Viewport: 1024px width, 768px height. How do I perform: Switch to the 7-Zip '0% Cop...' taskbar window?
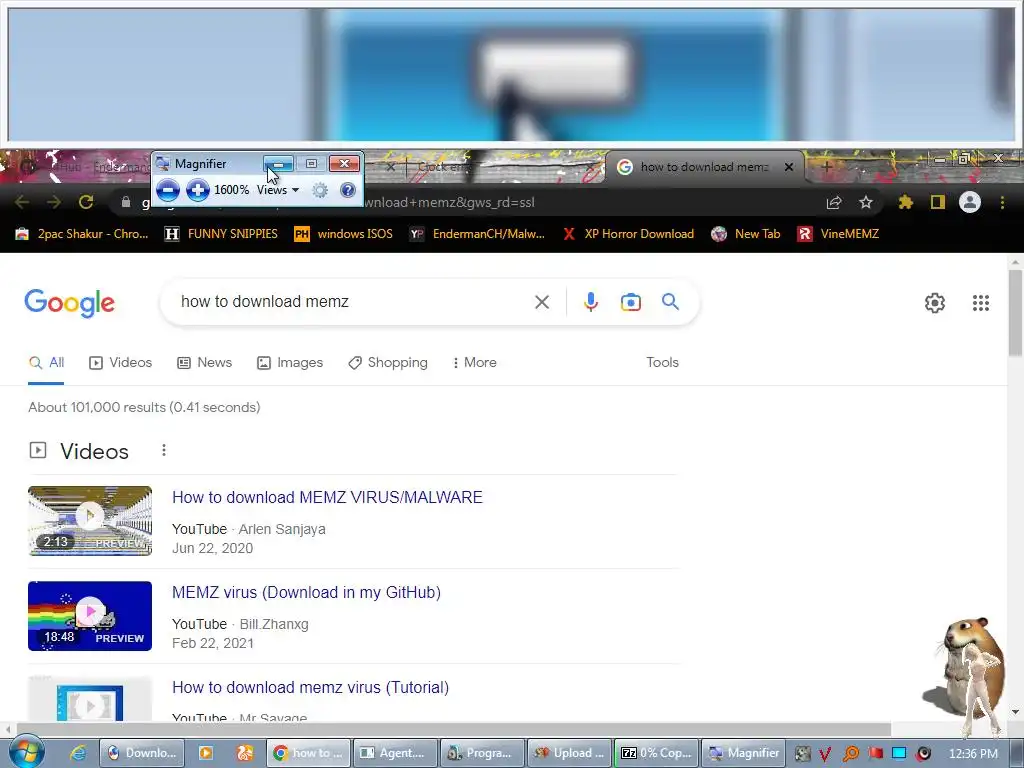656,753
